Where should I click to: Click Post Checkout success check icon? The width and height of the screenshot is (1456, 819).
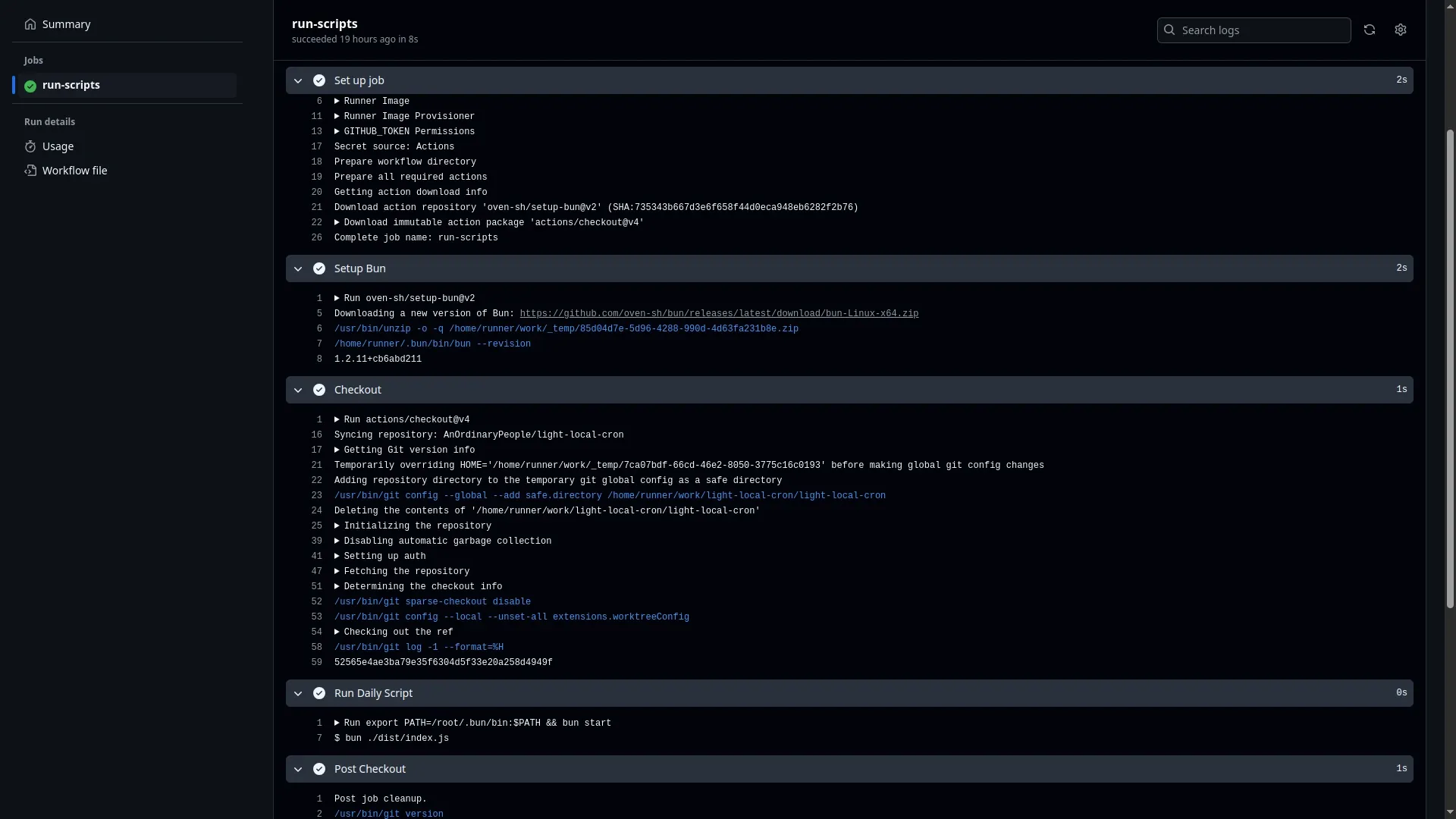pos(319,769)
